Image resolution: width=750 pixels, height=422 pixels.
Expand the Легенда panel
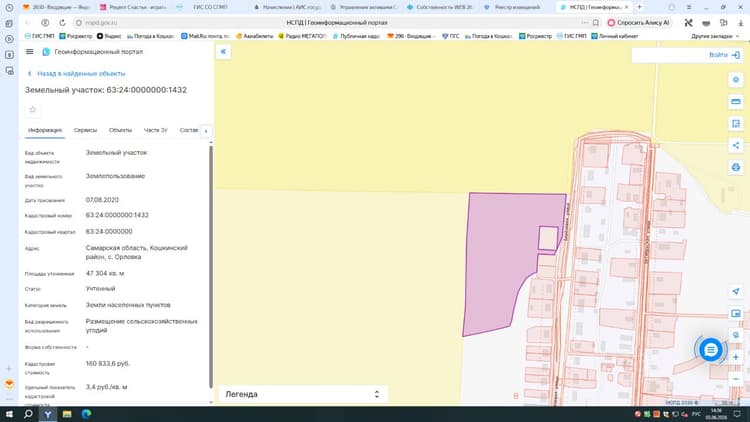pos(303,394)
